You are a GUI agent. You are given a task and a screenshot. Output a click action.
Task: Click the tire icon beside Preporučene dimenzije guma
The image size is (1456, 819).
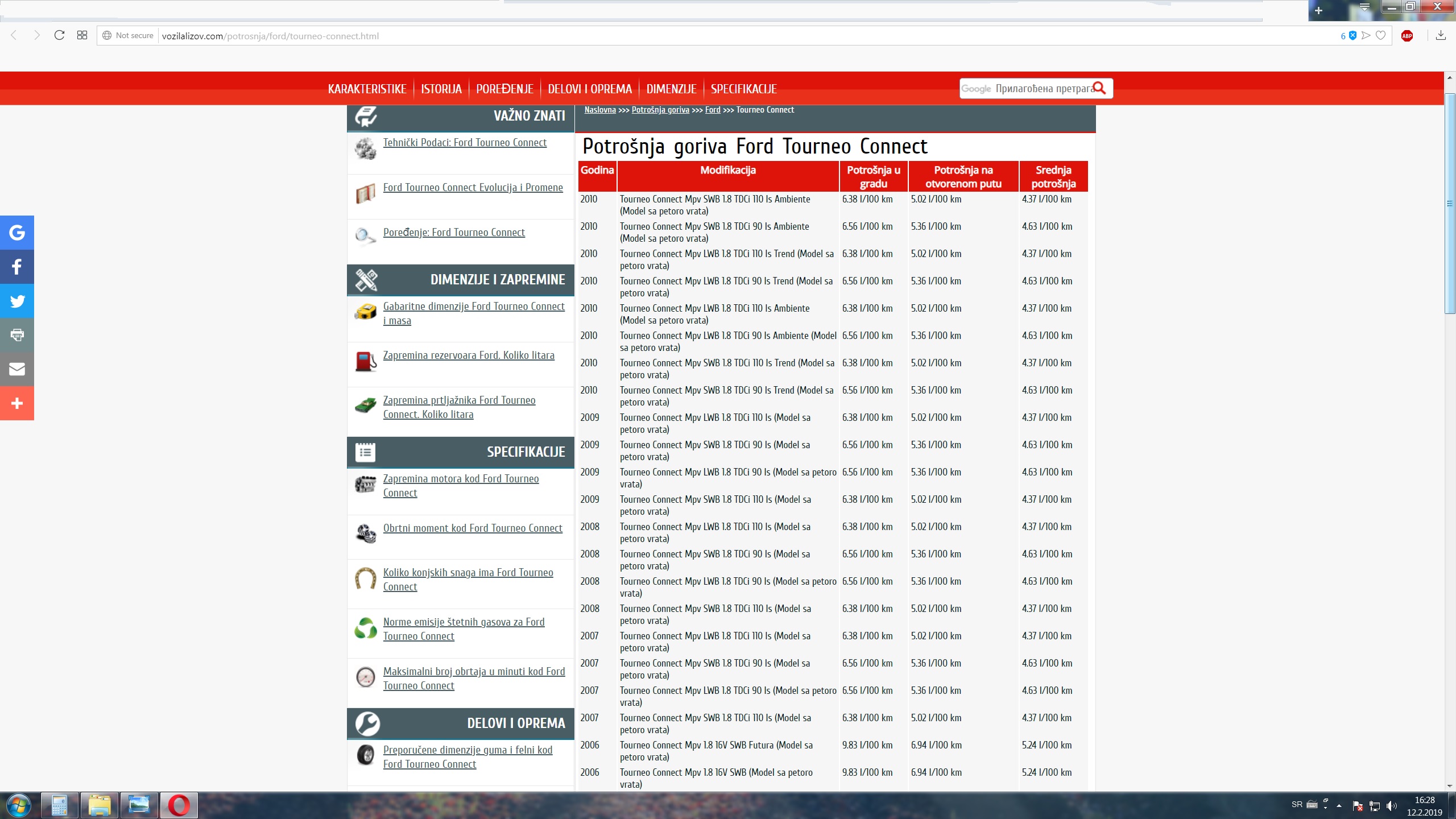click(365, 755)
